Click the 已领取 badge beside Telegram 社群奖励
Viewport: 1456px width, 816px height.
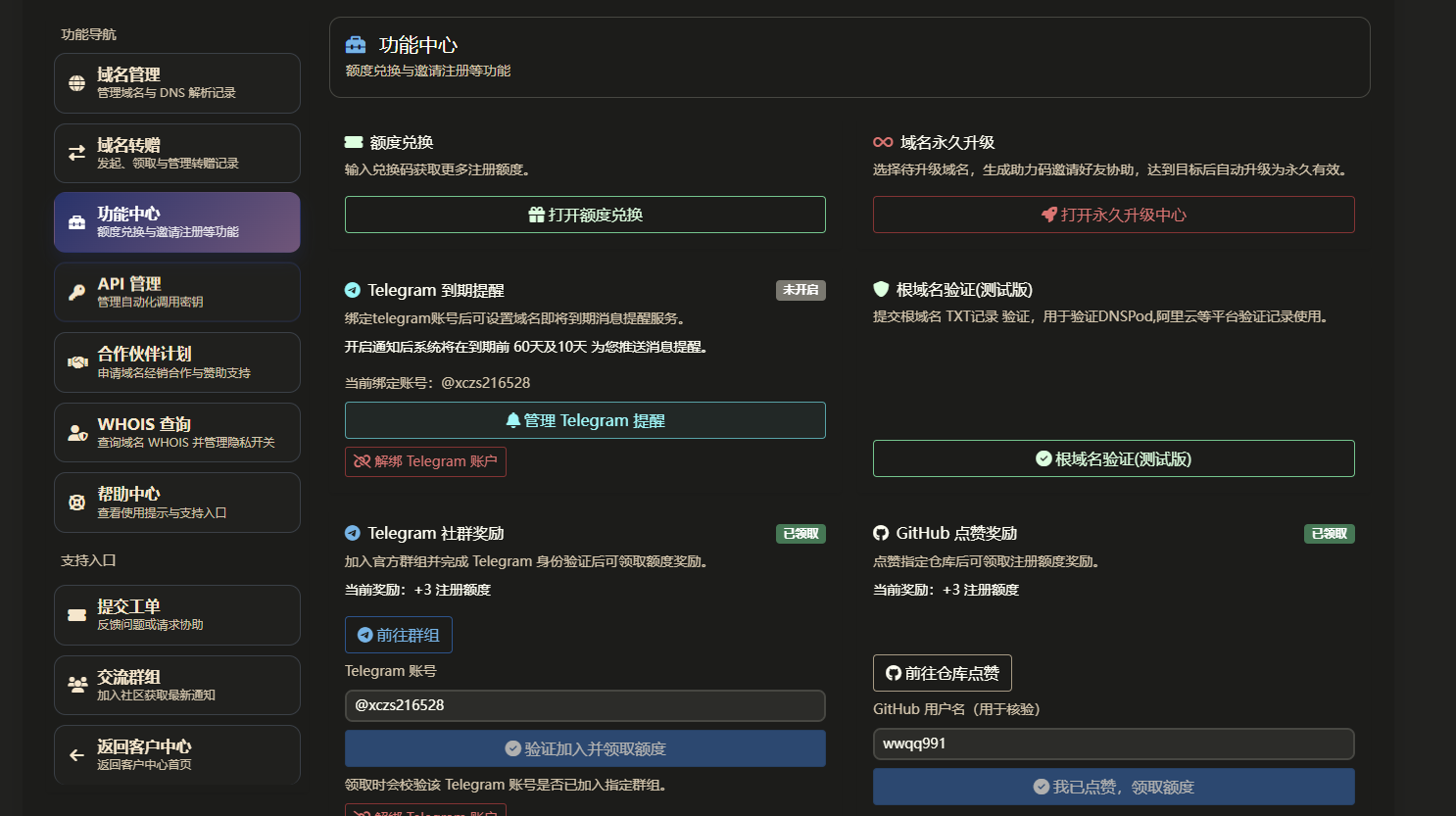[x=801, y=534]
